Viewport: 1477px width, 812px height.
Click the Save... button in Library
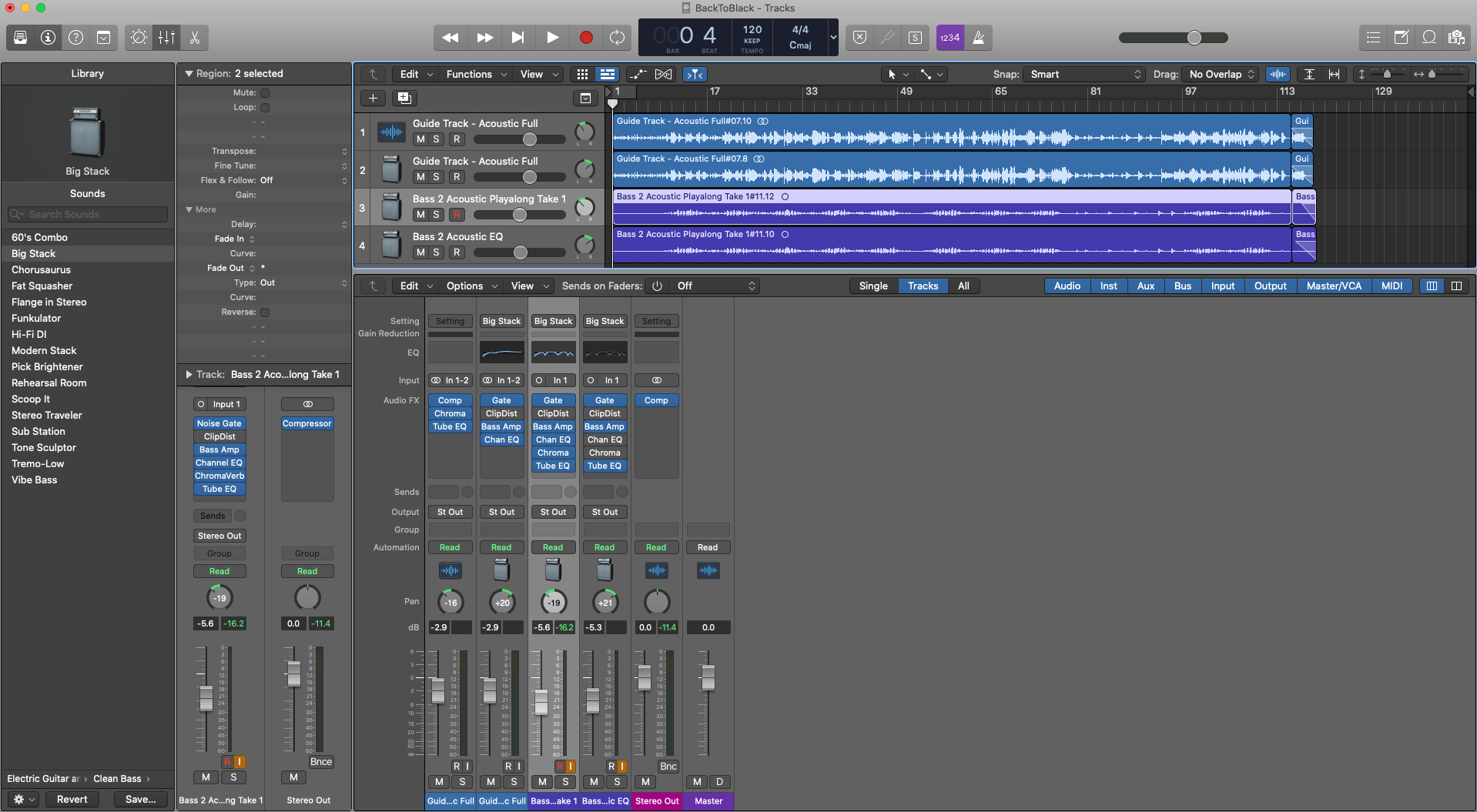tap(140, 799)
